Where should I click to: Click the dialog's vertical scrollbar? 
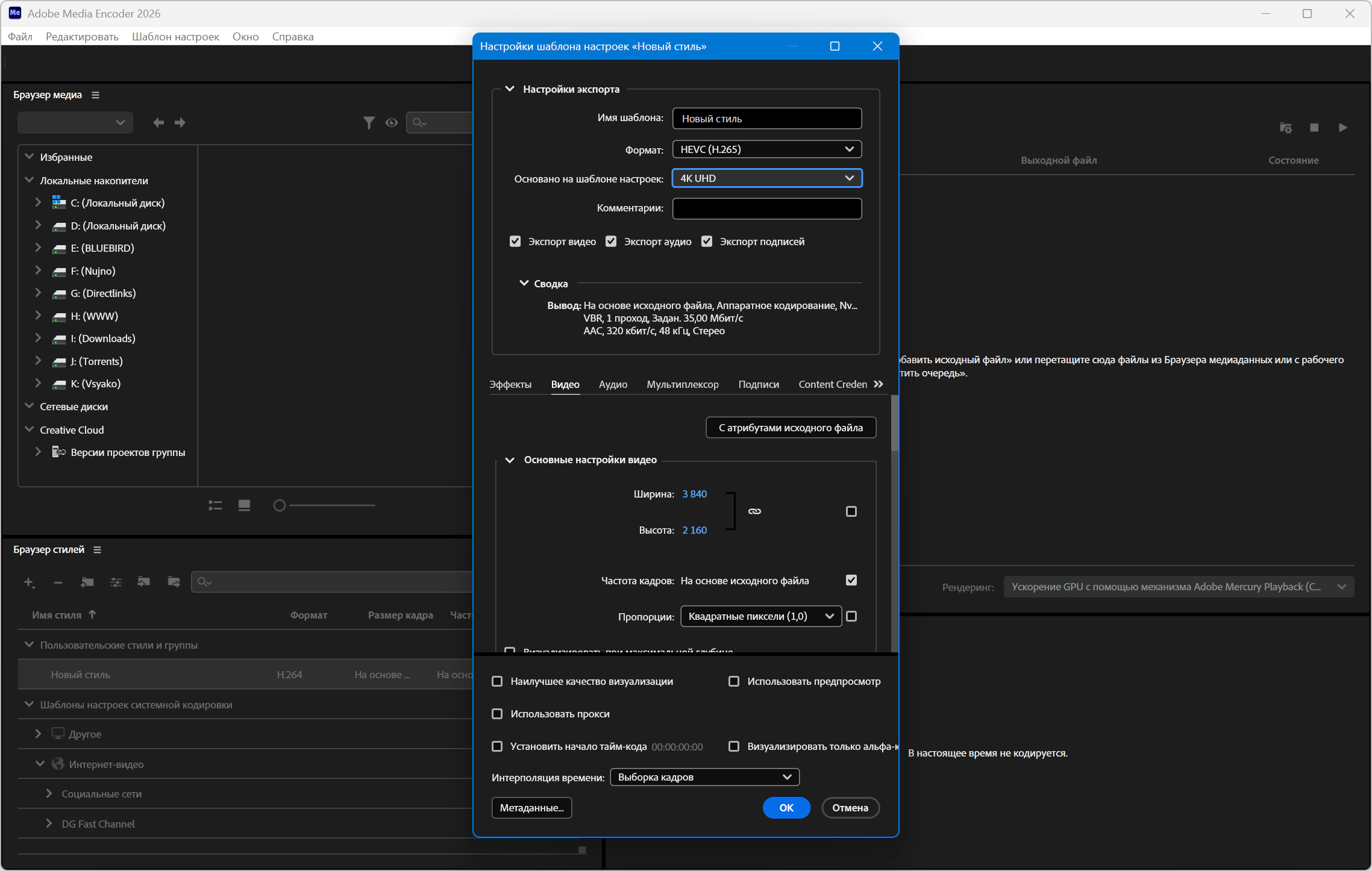pyautogui.click(x=895, y=423)
